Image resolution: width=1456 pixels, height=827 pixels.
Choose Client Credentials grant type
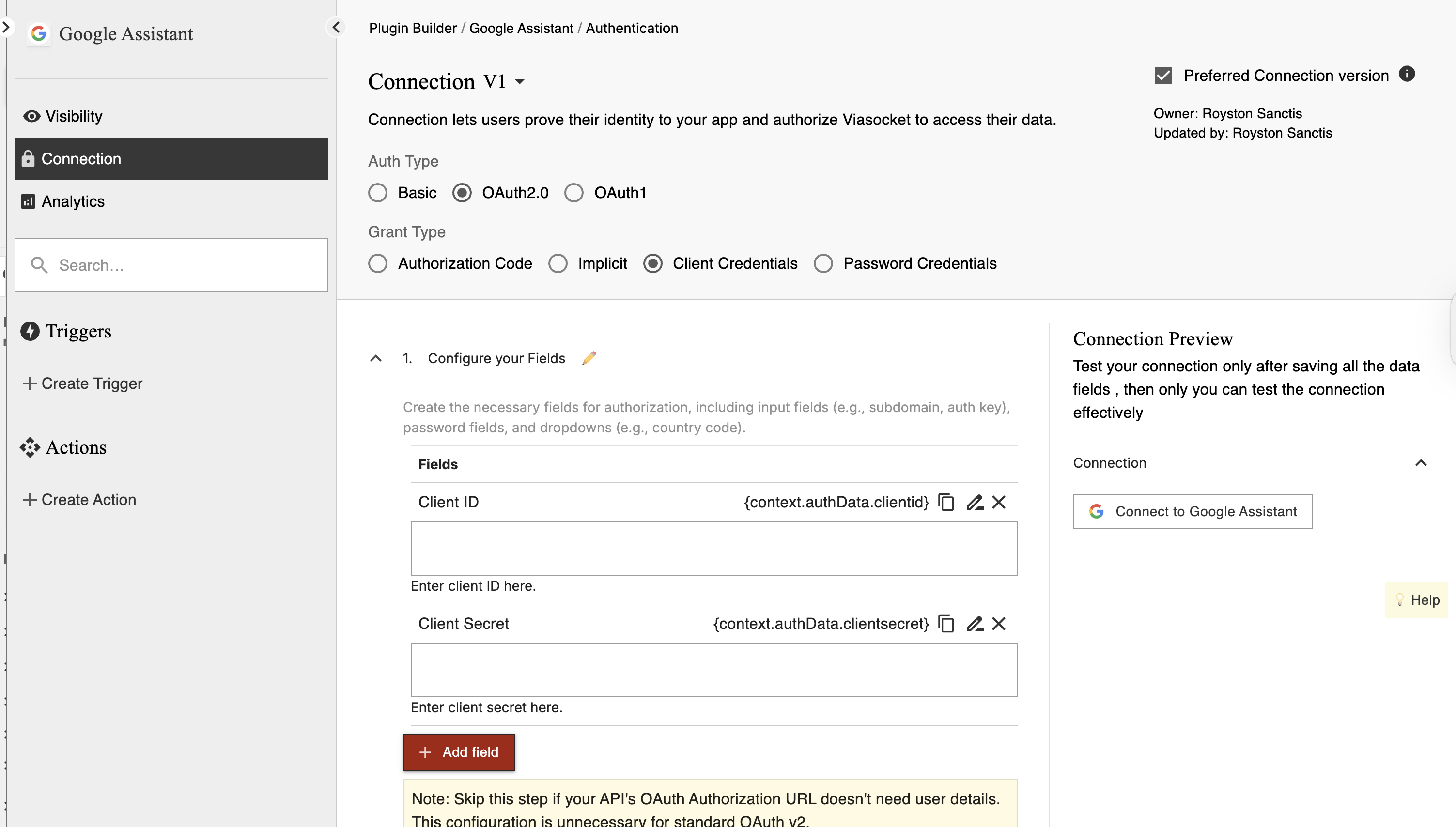click(653, 263)
